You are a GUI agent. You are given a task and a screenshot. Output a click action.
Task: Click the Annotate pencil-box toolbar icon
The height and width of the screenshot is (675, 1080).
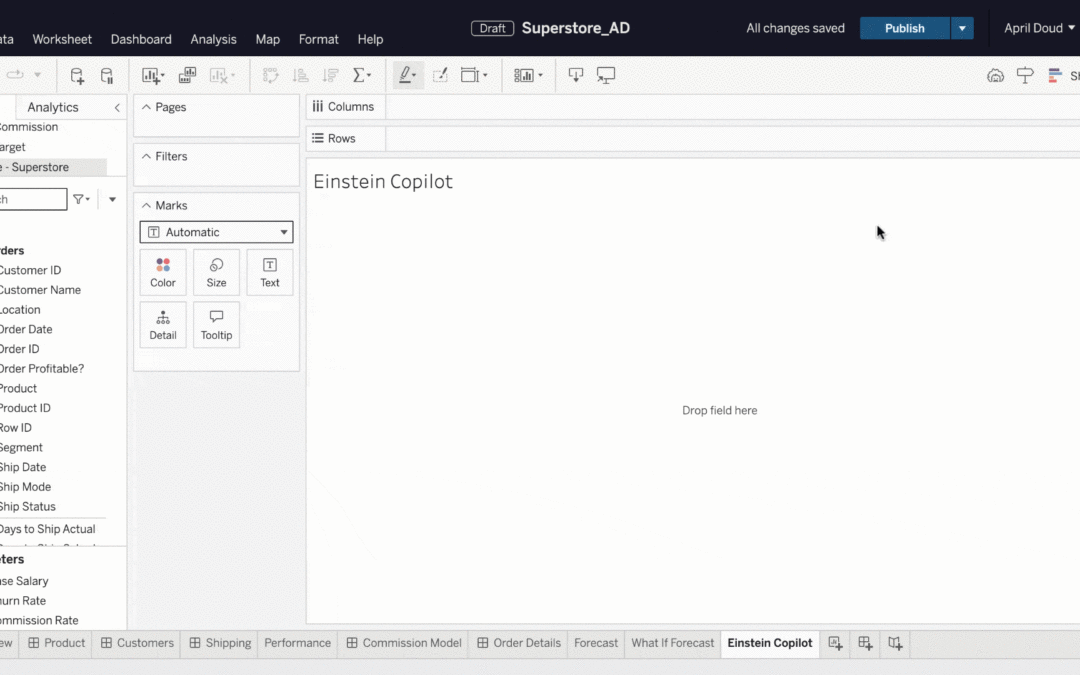(439, 76)
